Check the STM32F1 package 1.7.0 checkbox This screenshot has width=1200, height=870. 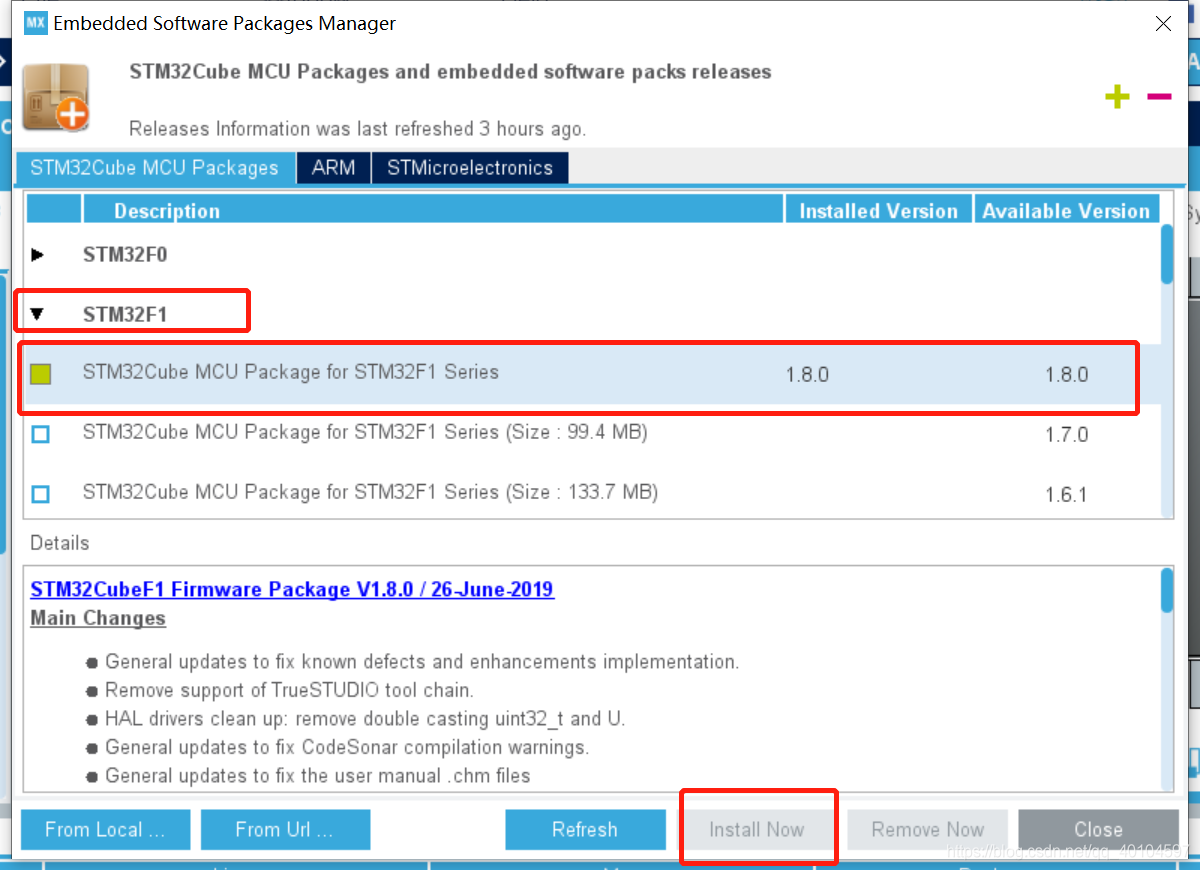coord(40,434)
